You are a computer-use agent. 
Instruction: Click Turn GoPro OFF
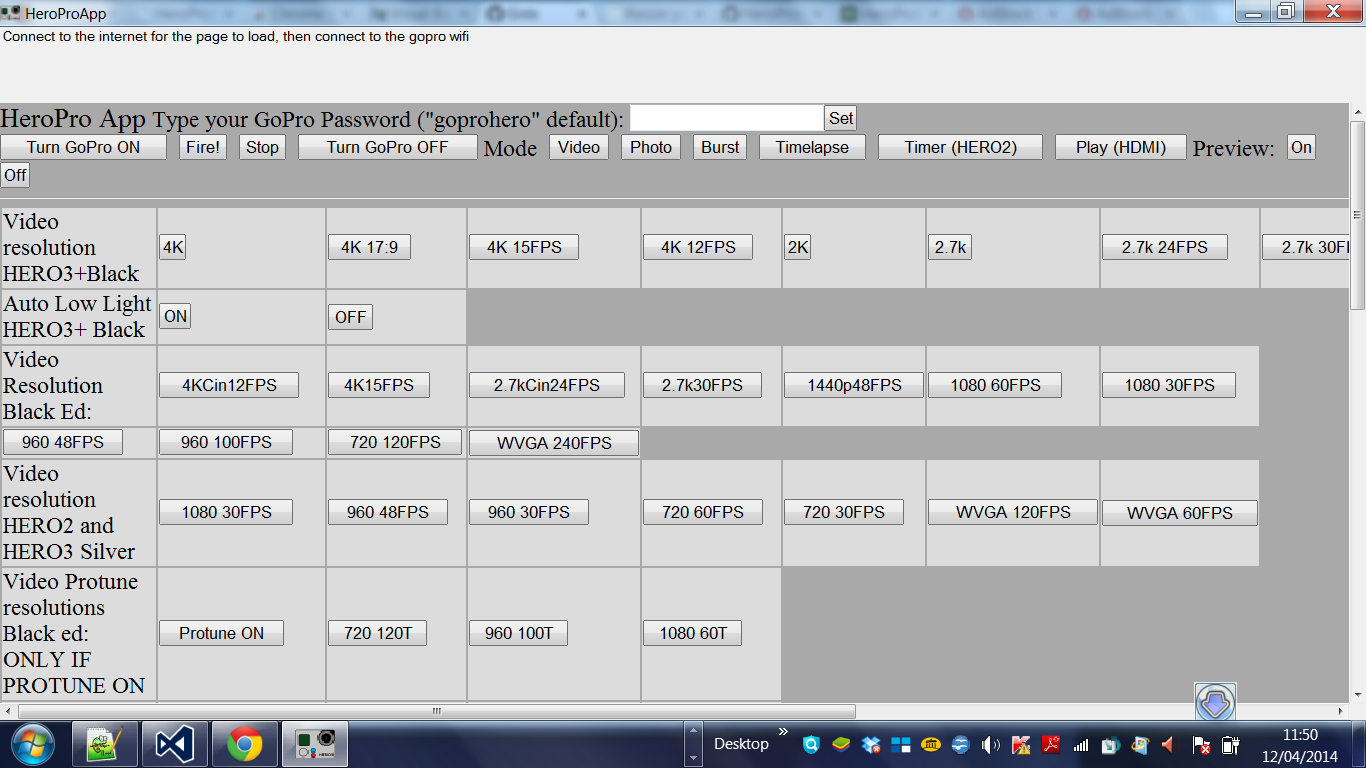click(388, 147)
